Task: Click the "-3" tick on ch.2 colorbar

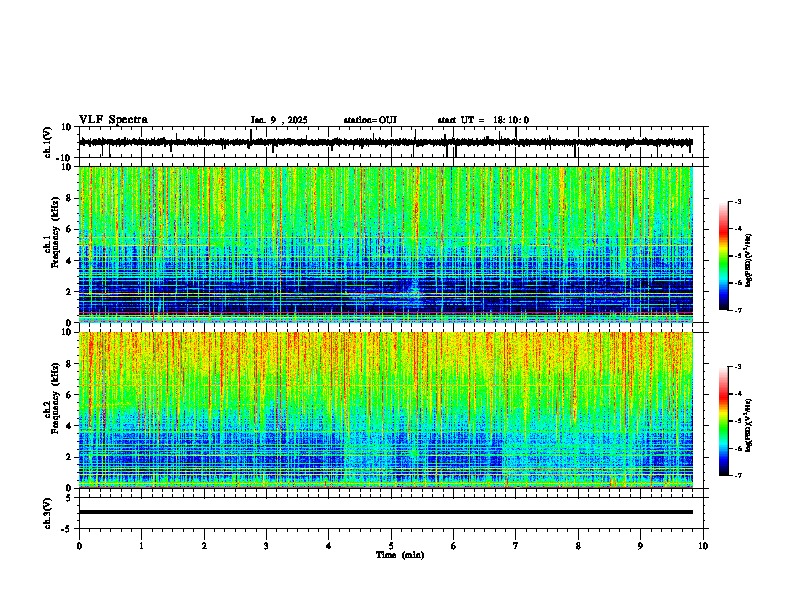Action: [x=737, y=367]
